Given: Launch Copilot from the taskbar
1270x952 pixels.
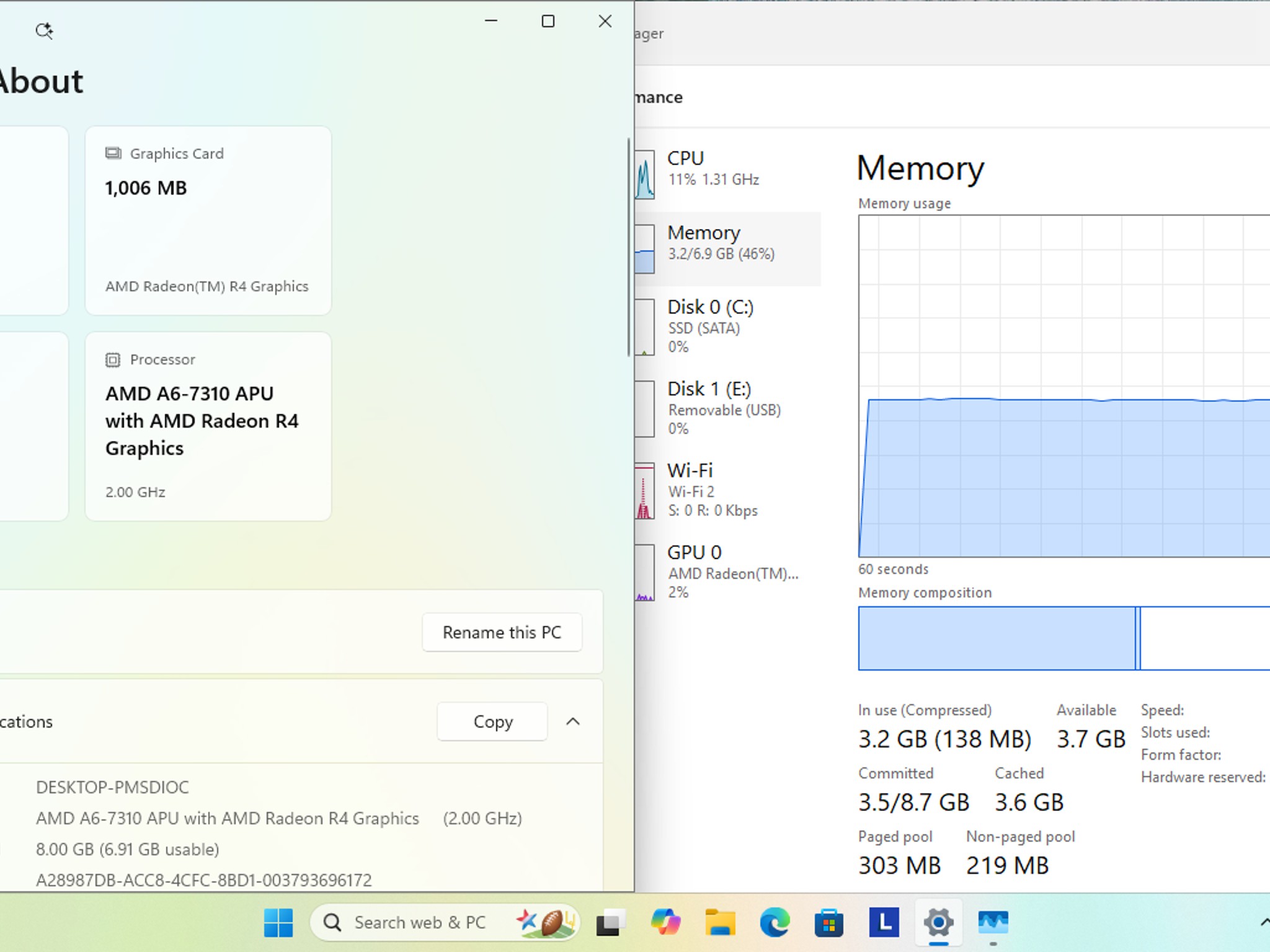Looking at the screenshot, I should coord(665,923).
